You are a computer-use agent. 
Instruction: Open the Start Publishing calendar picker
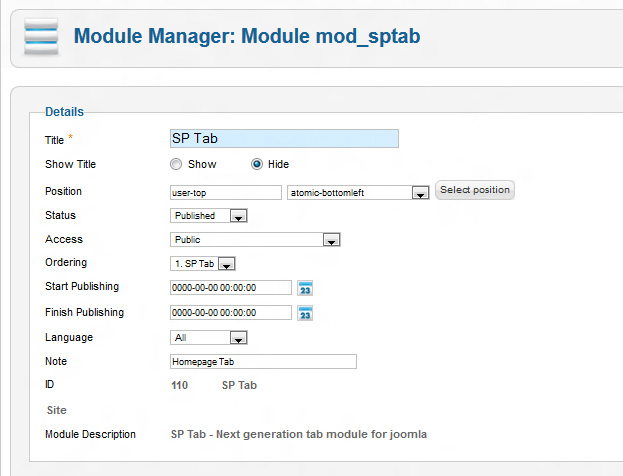tap(306, 288)
